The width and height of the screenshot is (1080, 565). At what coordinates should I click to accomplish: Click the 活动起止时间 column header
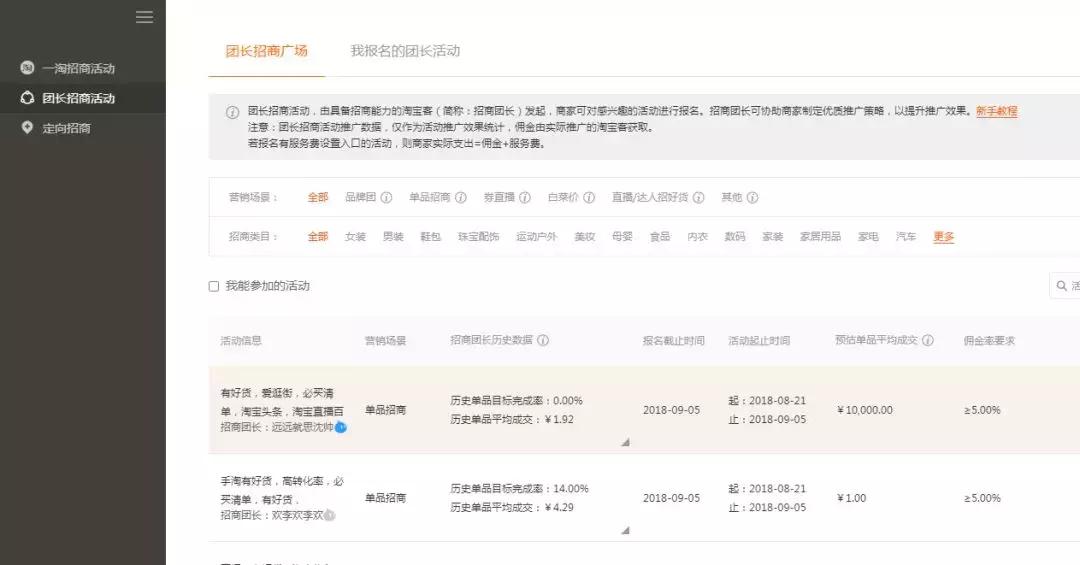(x=759, y=341)
